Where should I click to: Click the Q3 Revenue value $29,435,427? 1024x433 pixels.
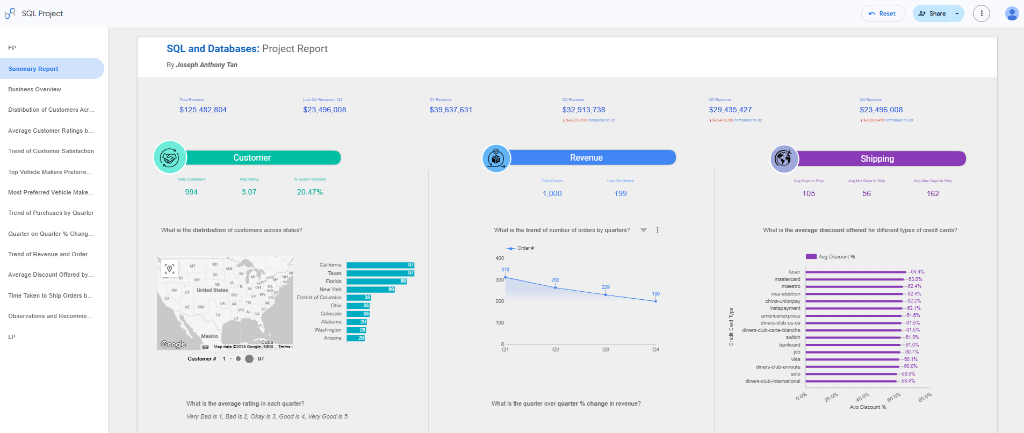[731, 110]
